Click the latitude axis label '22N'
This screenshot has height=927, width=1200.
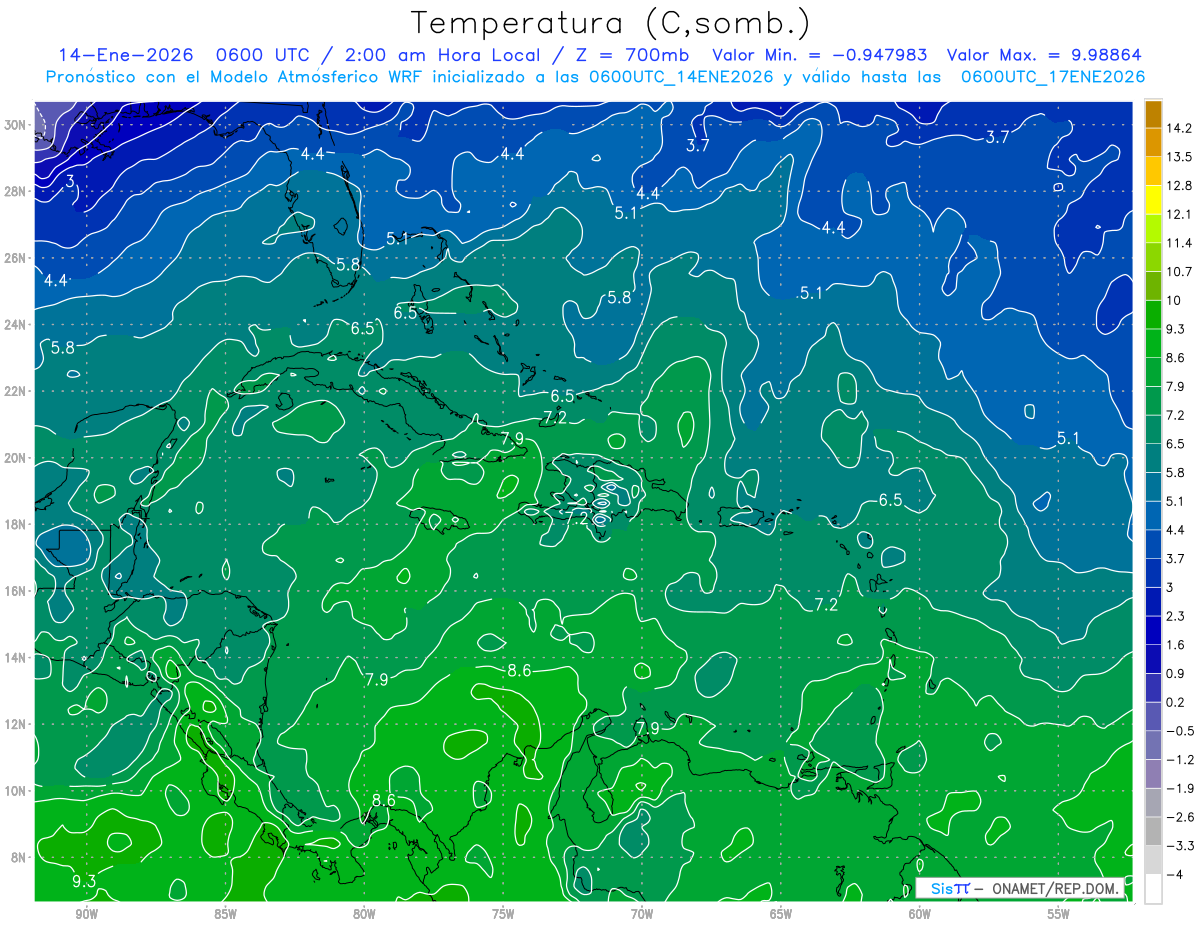(x=16, y=391)
